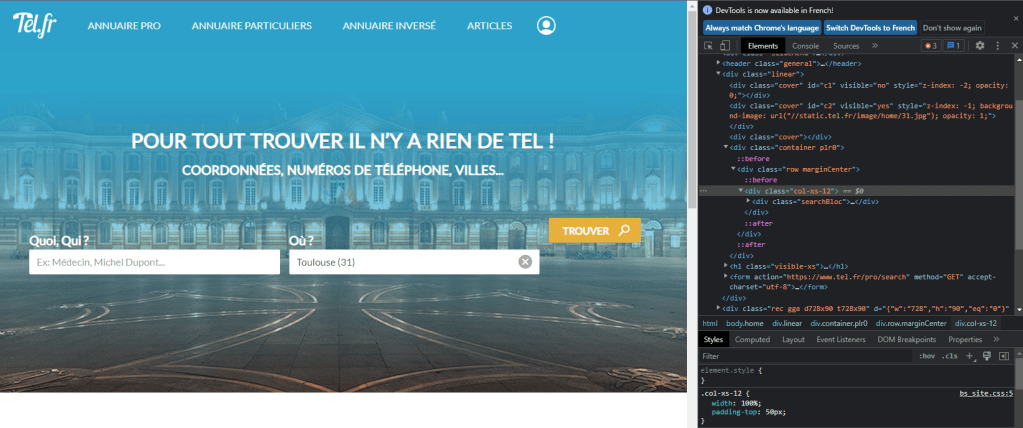1023x428 pixels.
Task: Clear the Toulouse location field
Action: [525, 262]
